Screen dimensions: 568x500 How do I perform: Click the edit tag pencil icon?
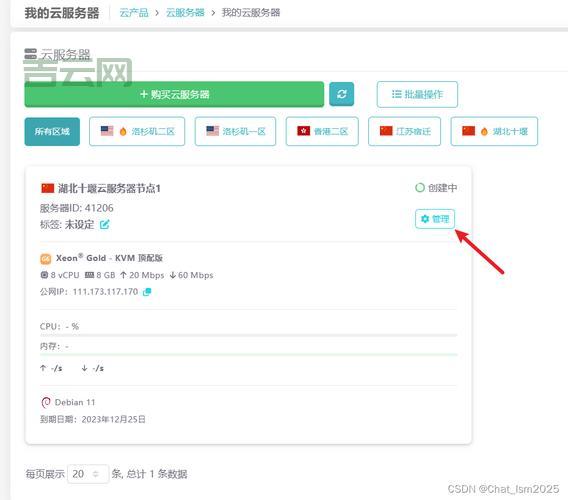pyautogui.click(x=104, y=225)
